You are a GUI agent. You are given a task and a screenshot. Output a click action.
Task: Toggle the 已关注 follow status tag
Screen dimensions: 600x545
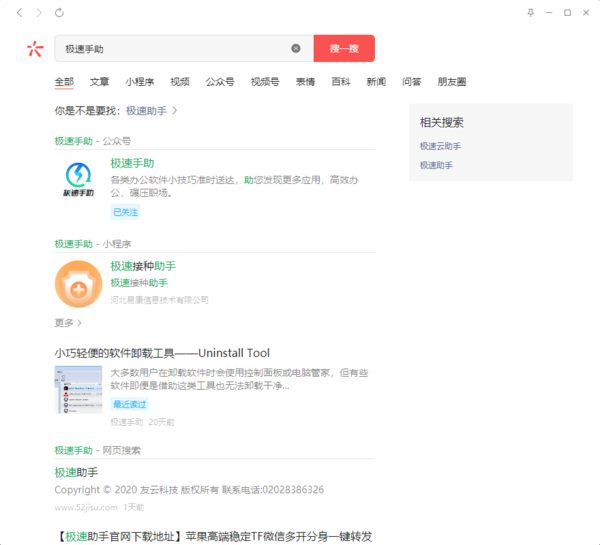[126, 213]
